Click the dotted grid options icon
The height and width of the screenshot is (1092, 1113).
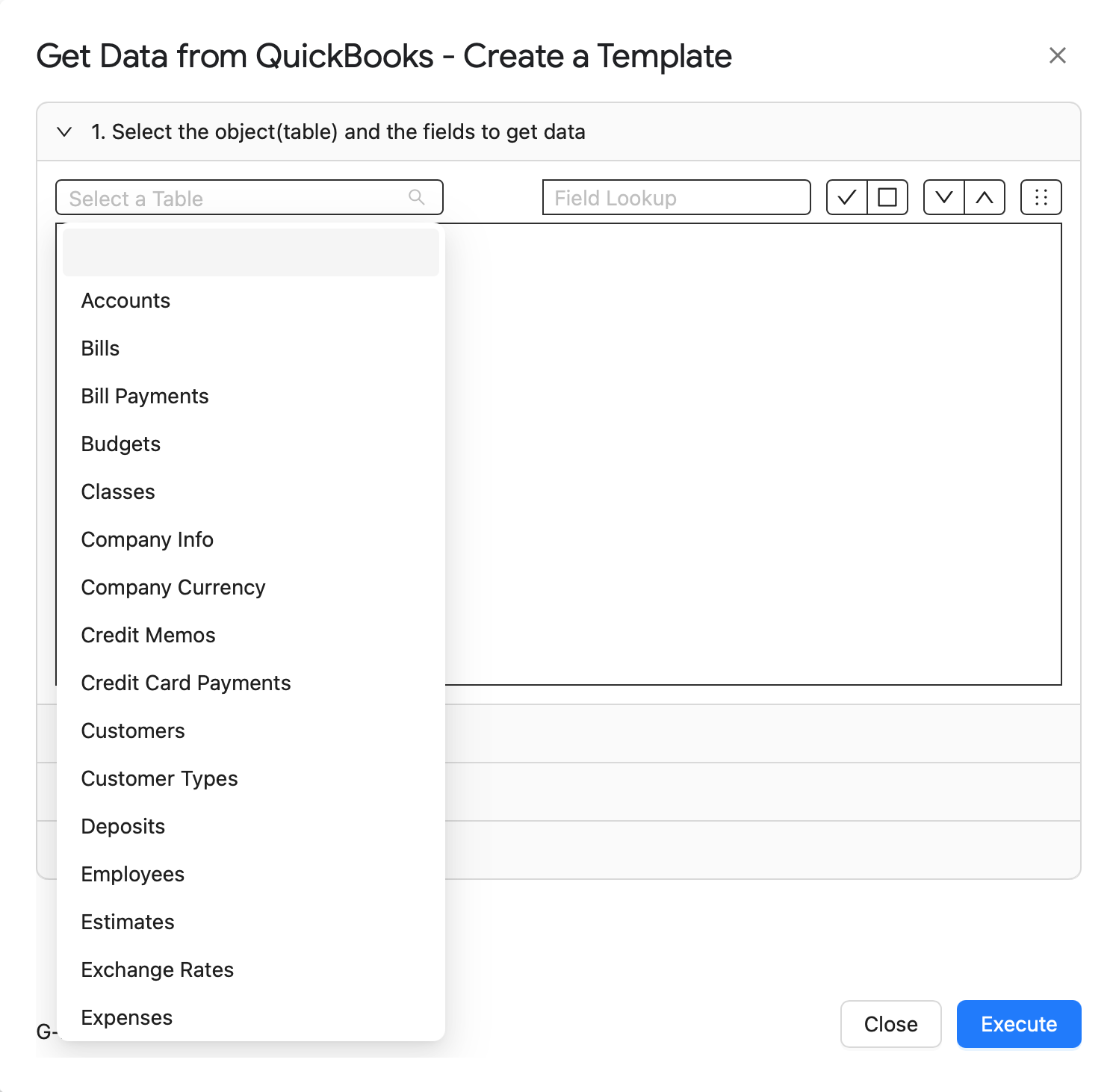click(x=1041, y=197)
